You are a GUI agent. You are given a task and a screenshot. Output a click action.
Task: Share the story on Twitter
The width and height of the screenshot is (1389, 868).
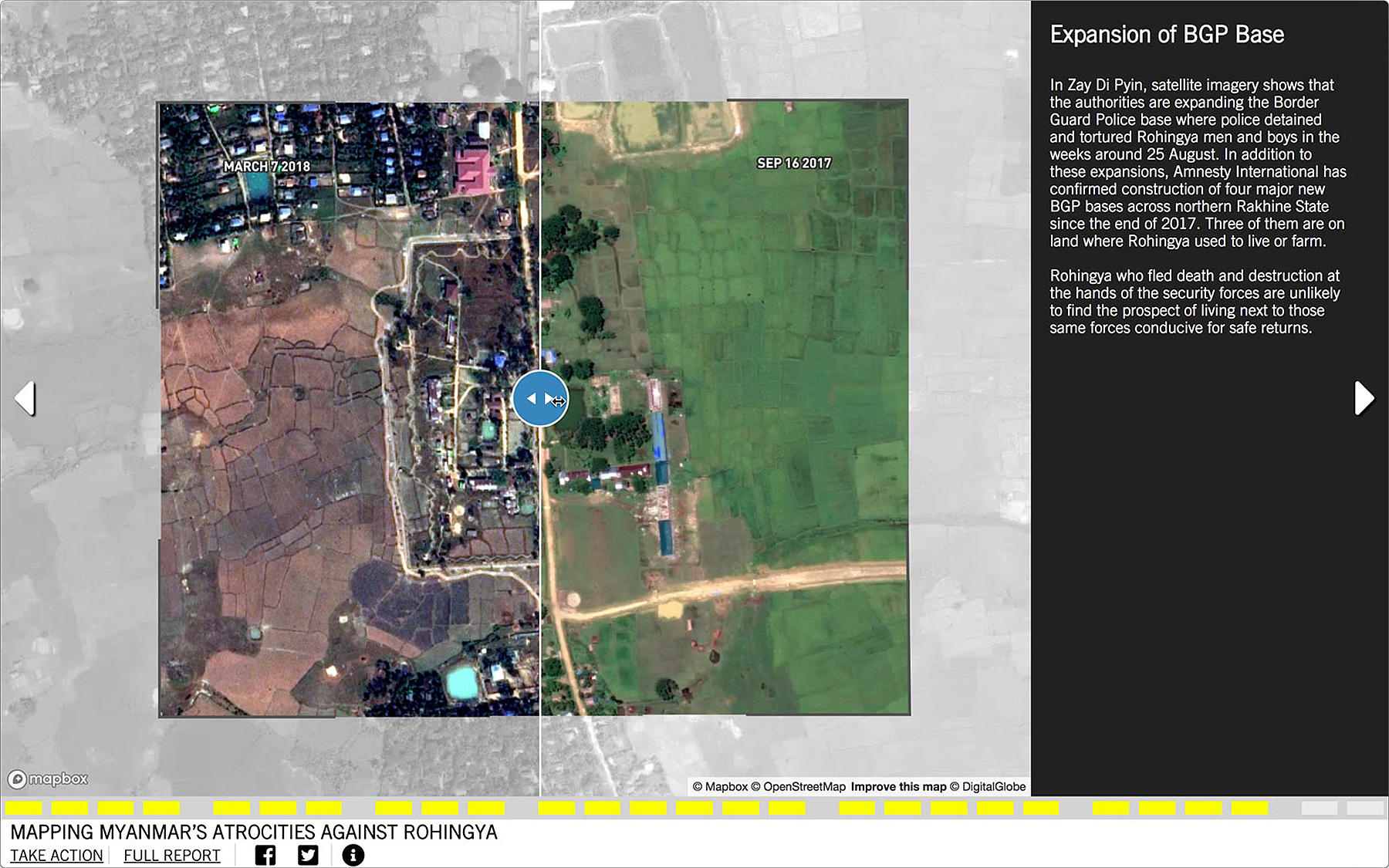308,855
